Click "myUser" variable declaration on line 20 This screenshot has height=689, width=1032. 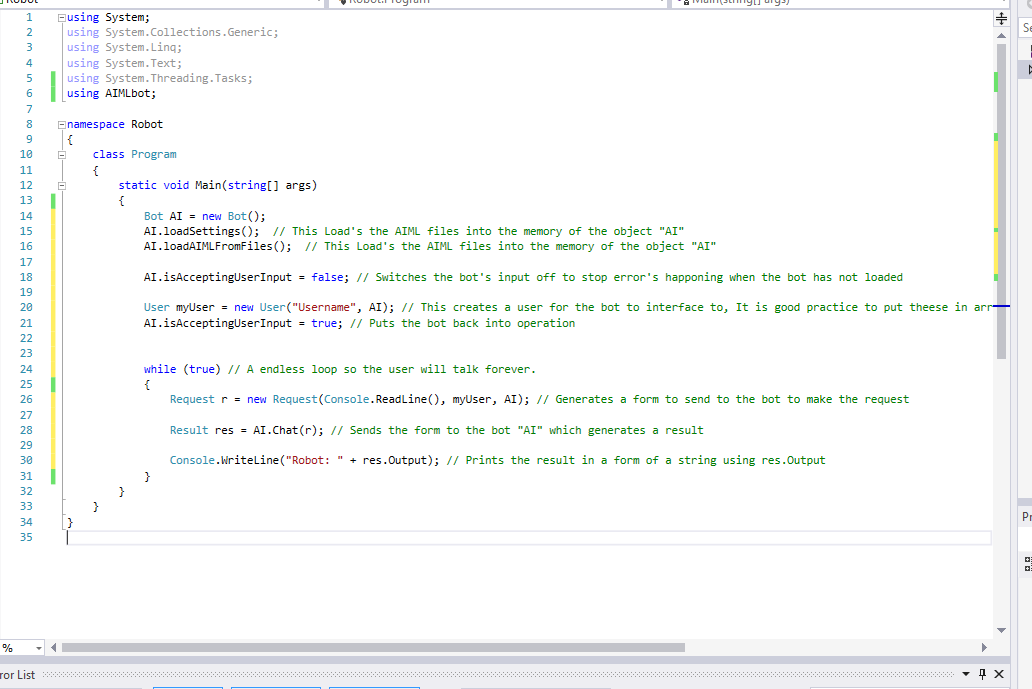point(195,307)
